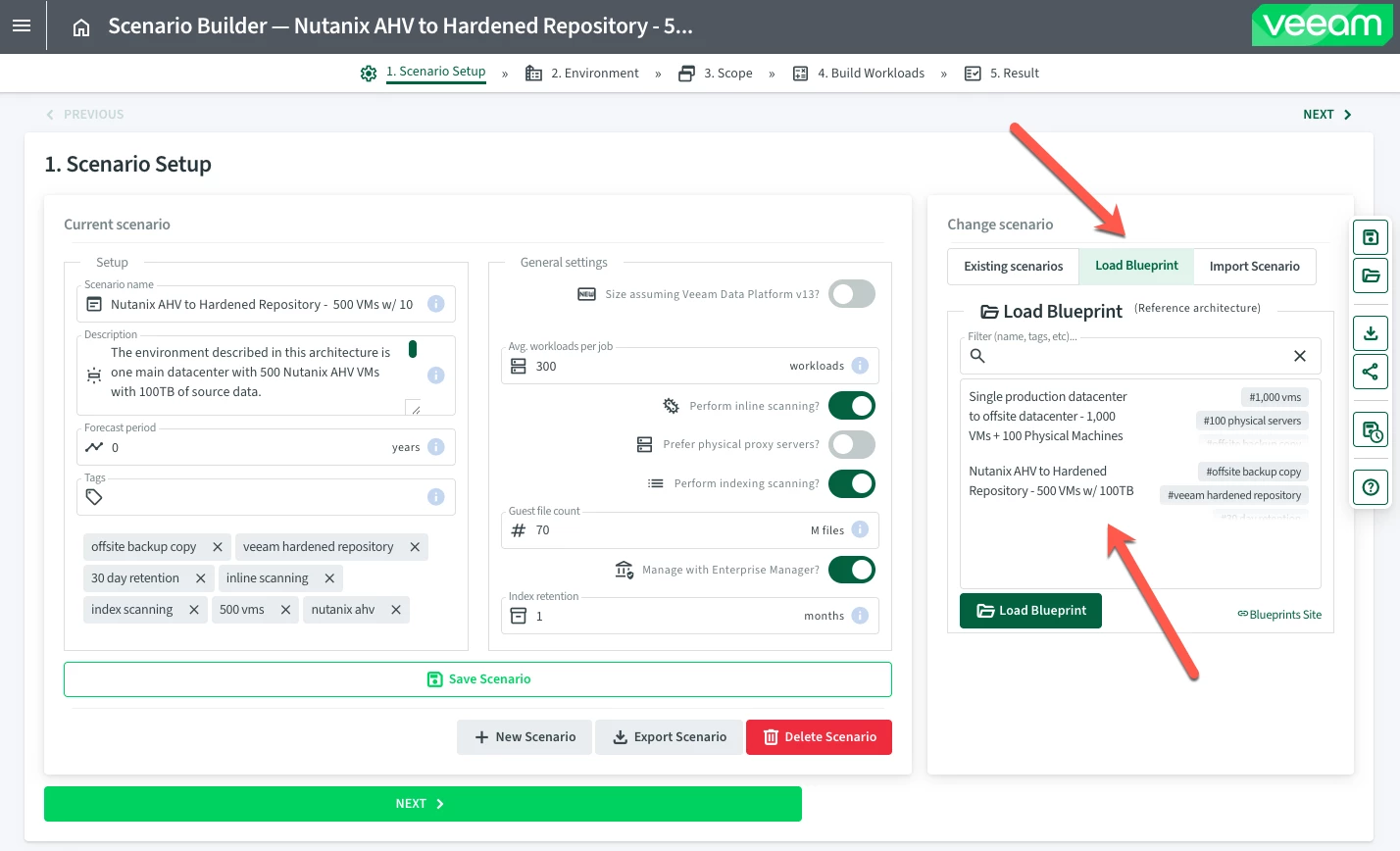Switch to Existing scenarios tab
Screen dimensions: 1400x851
click(x=1013, y=267)
